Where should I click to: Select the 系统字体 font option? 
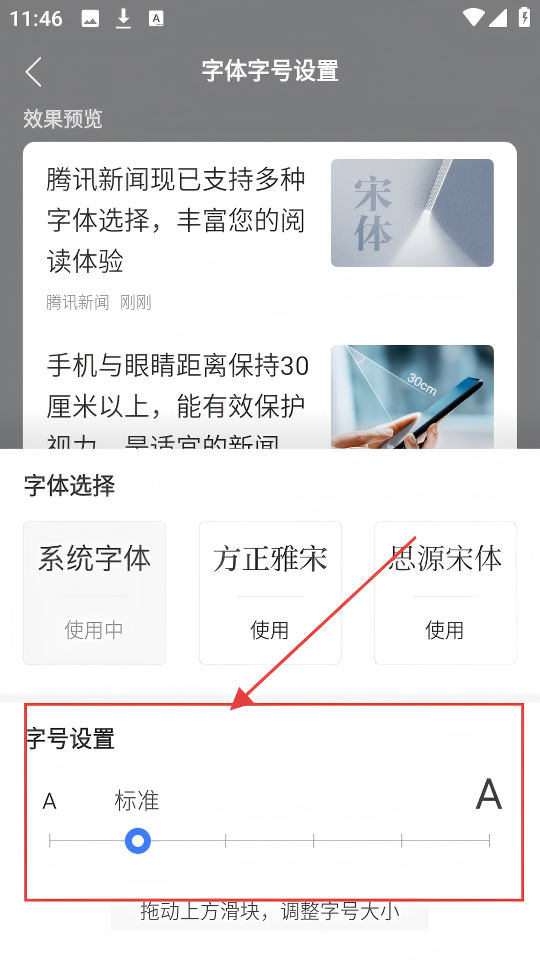tap(94, 593)
